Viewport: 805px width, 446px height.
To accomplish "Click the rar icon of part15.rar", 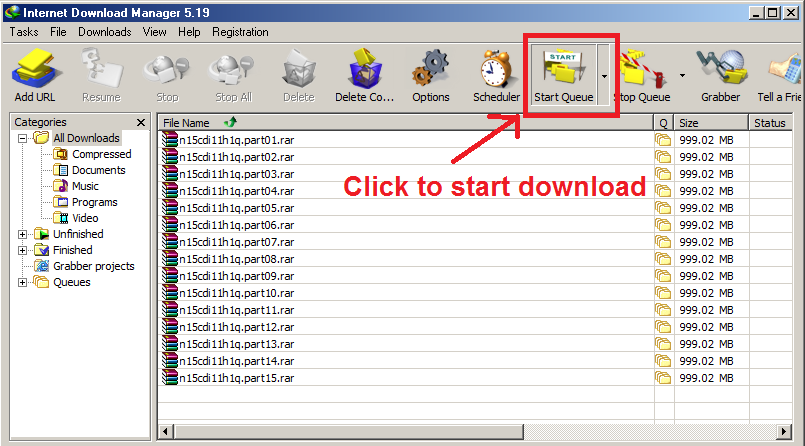I will [169, 377].
